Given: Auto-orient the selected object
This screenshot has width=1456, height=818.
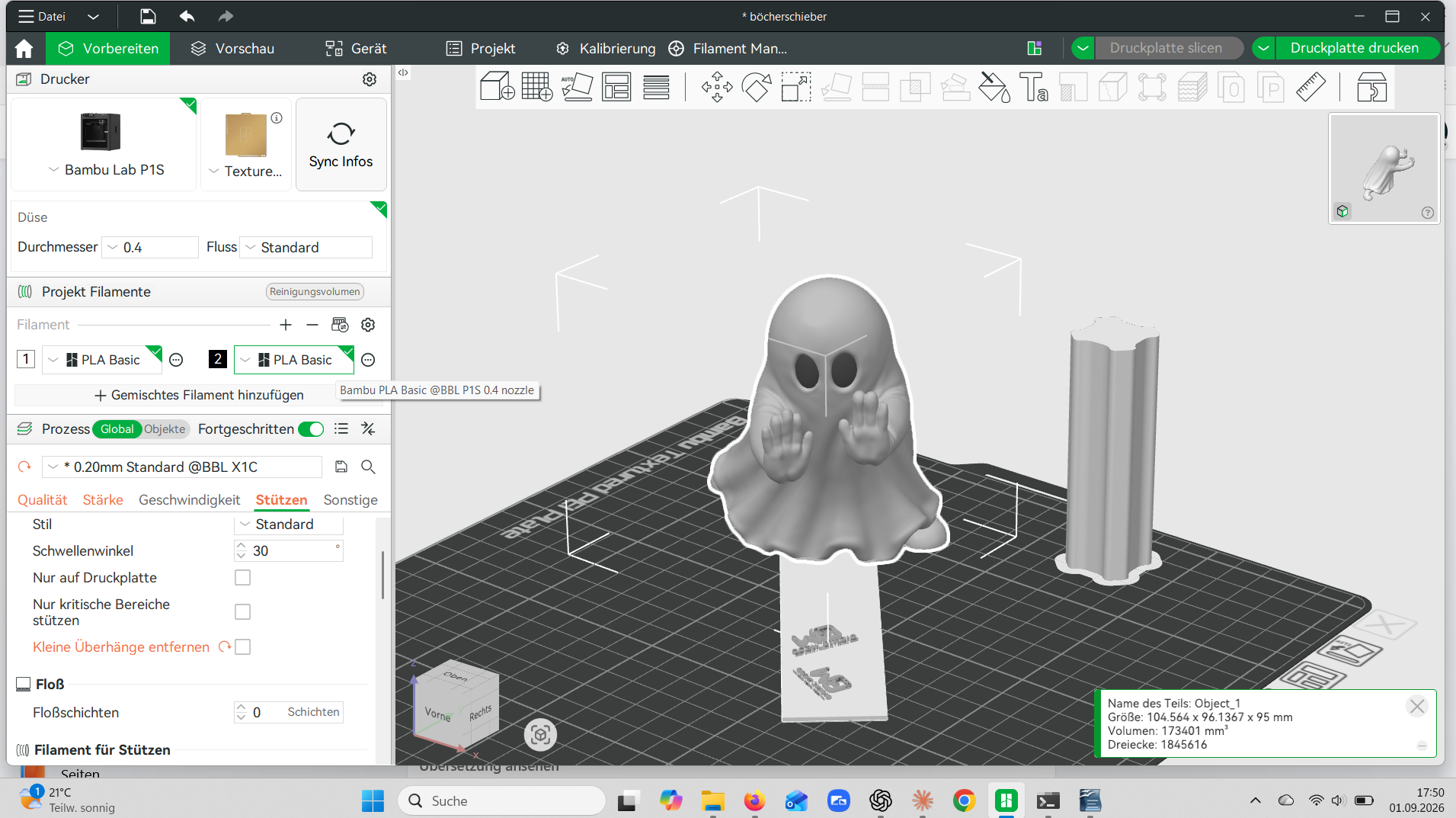Looking at the screenshot, I should (x=577, y=87).
